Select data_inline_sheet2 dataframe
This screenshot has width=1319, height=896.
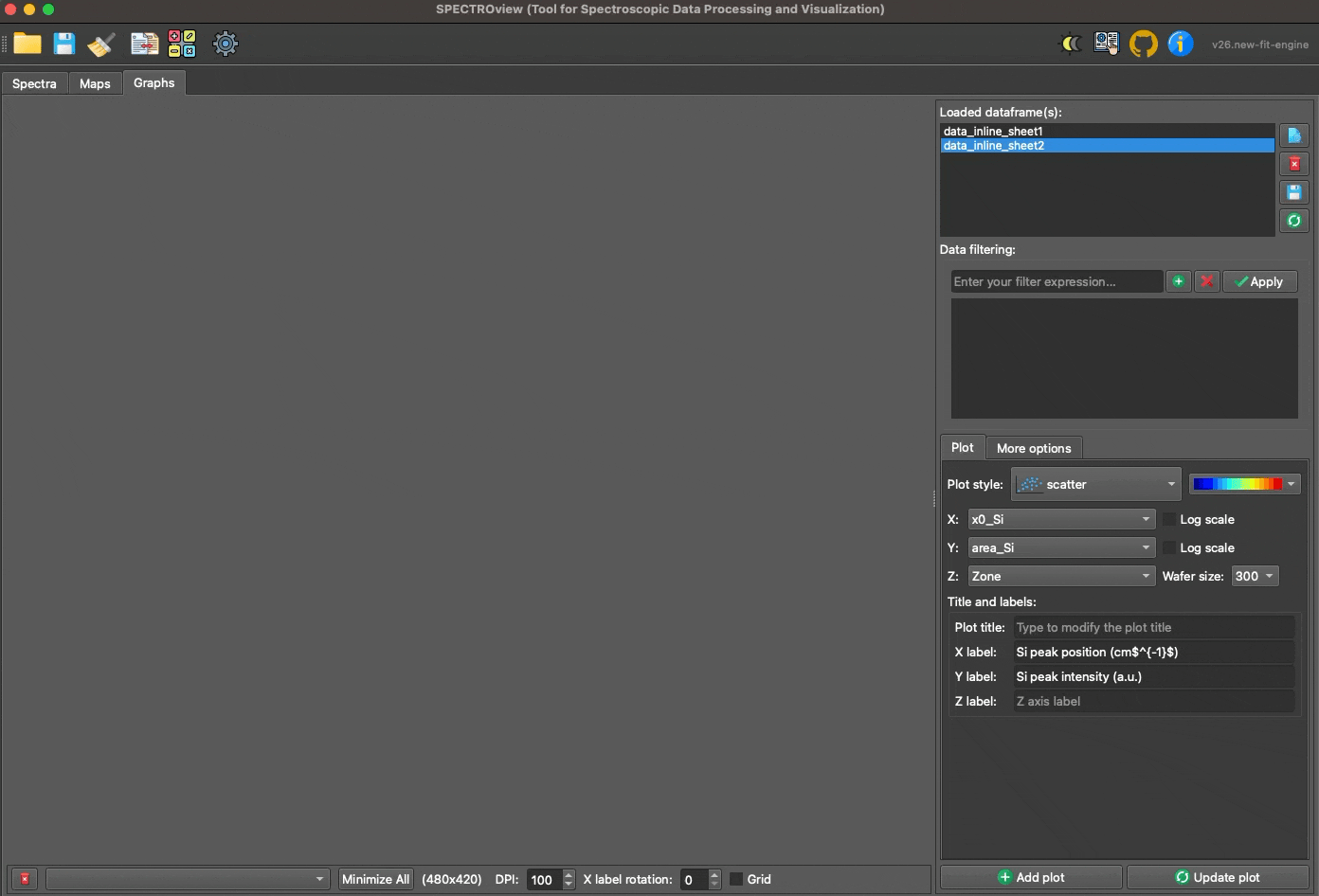(x=1107, y=146)
